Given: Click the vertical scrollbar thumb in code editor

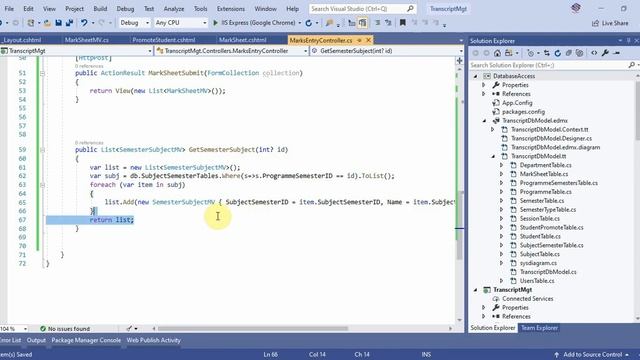Looking at the screenshot, I should [x=459, y=224].
